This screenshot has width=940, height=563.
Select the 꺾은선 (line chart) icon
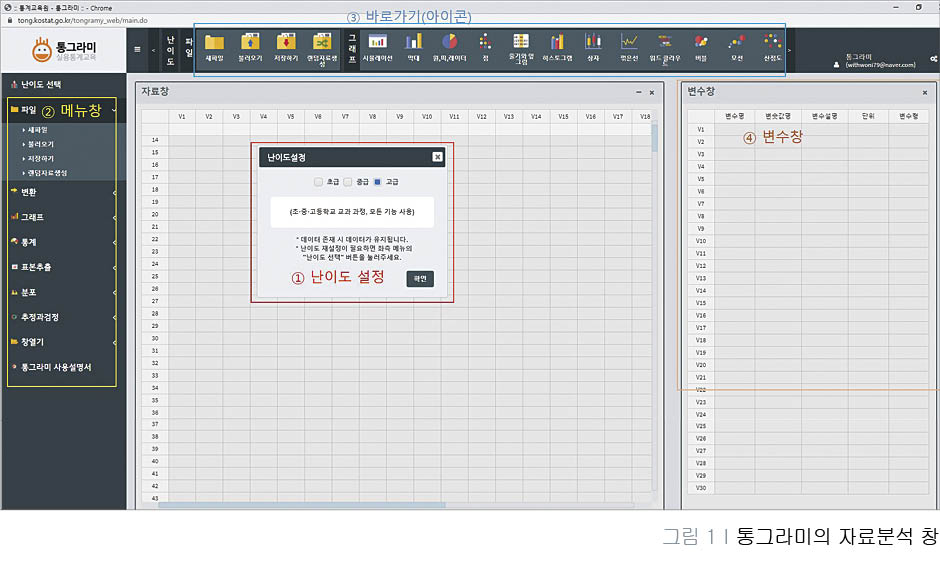pyautogui.click(x=629, y=42)
